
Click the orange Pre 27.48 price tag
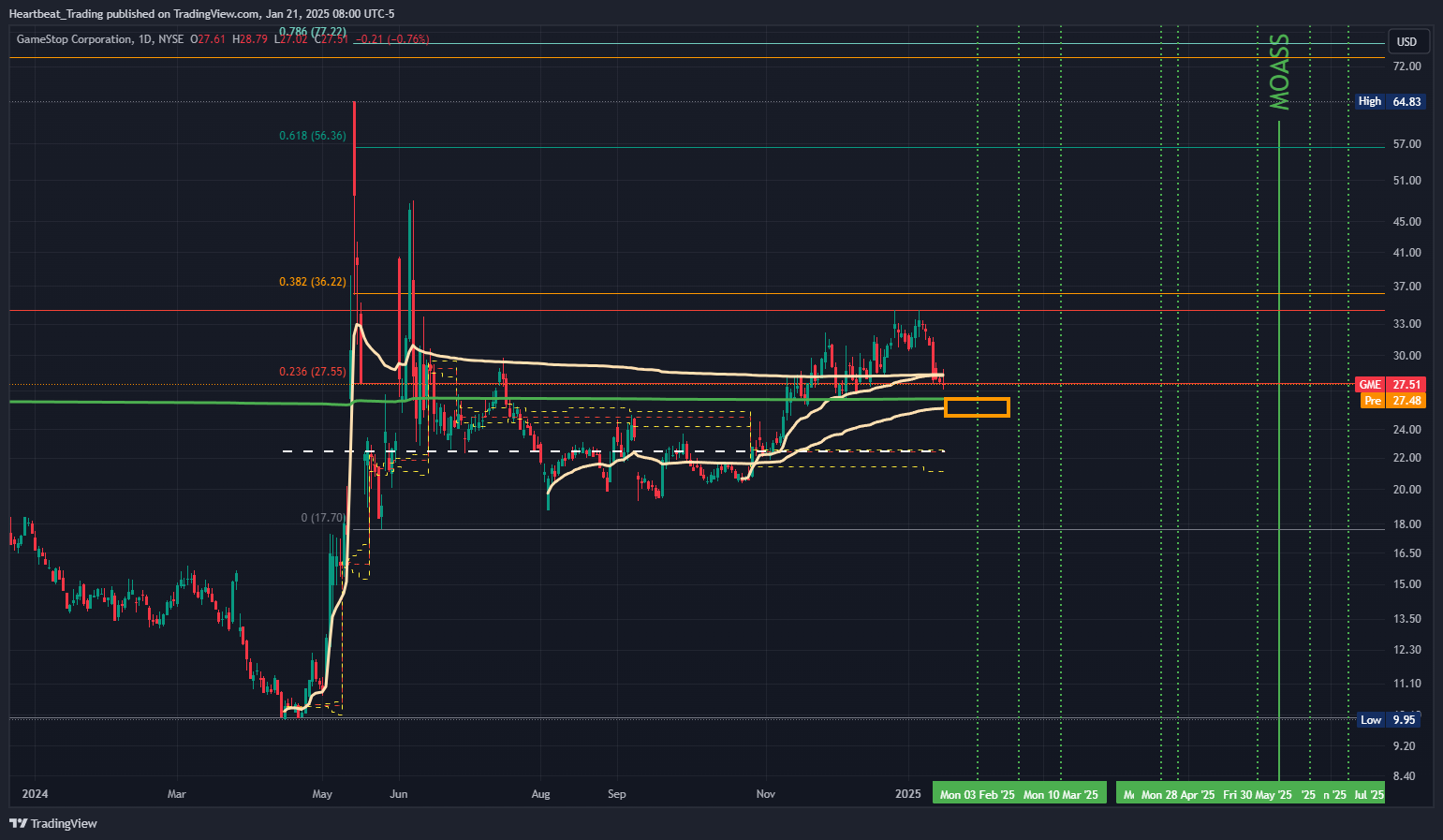1392,401
